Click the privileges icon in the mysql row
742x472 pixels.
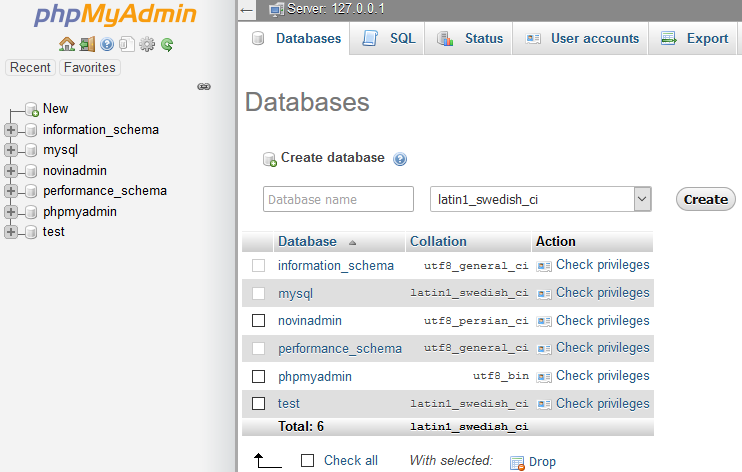544,294
